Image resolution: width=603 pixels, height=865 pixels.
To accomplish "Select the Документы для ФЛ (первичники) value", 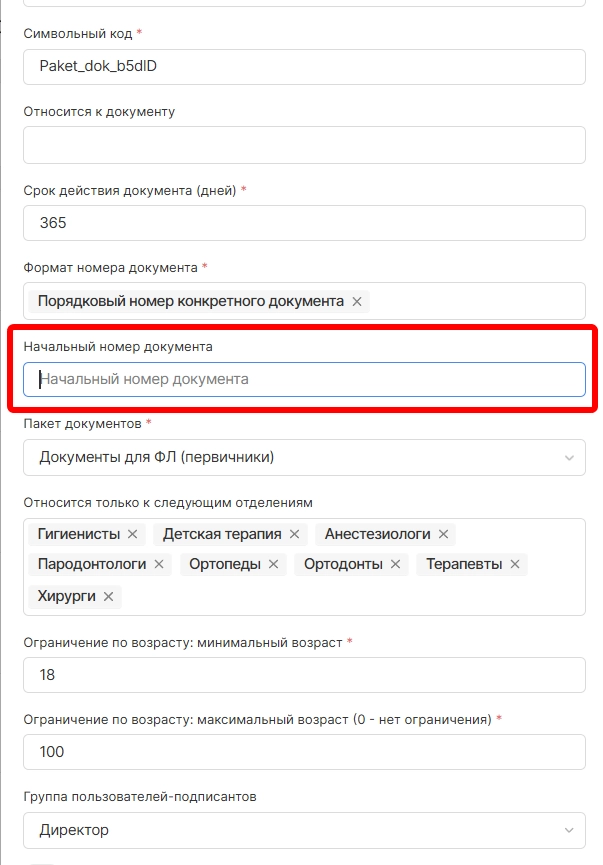I will (x=157, y=458).
